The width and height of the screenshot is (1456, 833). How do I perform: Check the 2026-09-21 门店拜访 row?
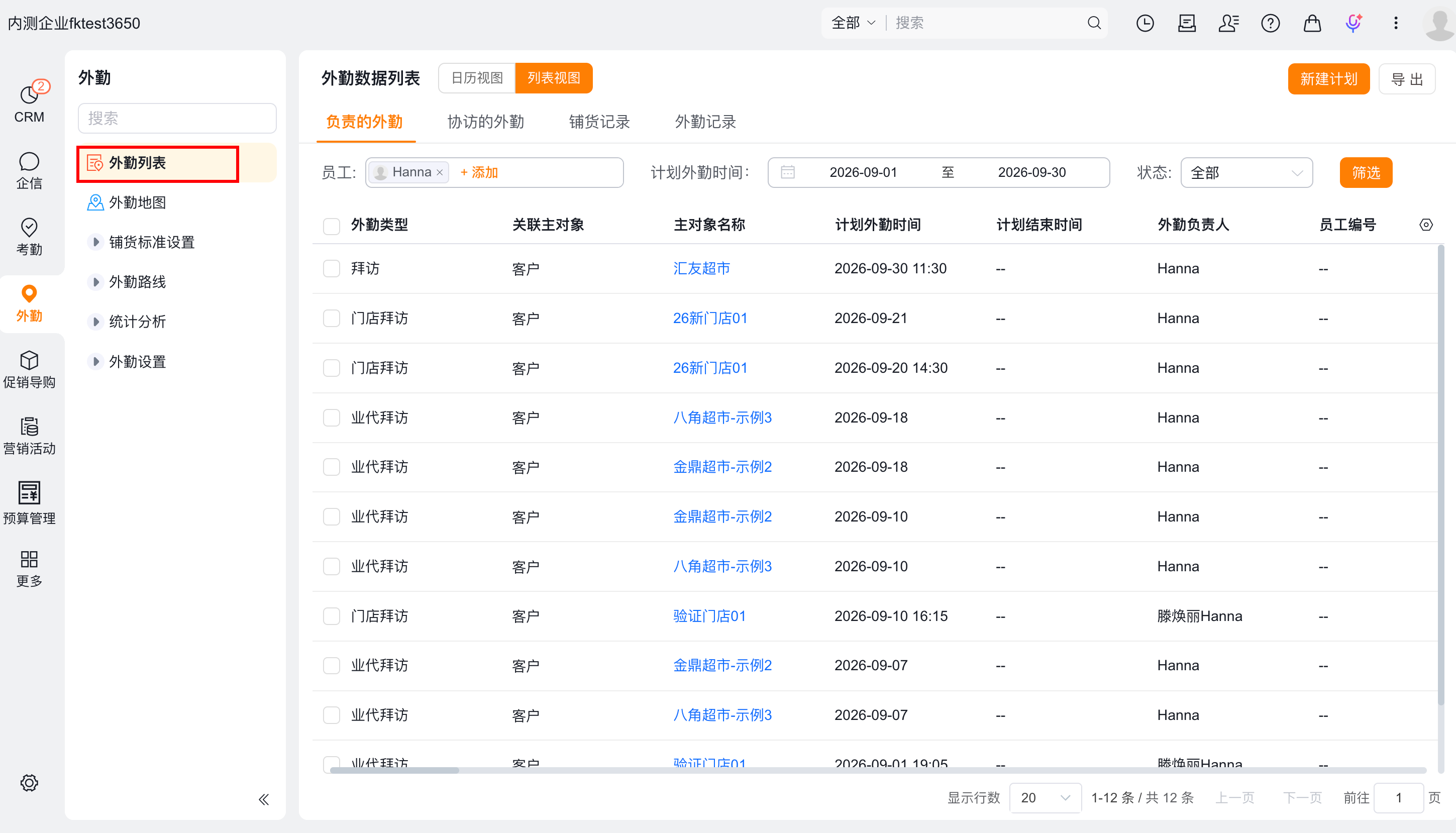pyautogui.click(x=332, y=318)
